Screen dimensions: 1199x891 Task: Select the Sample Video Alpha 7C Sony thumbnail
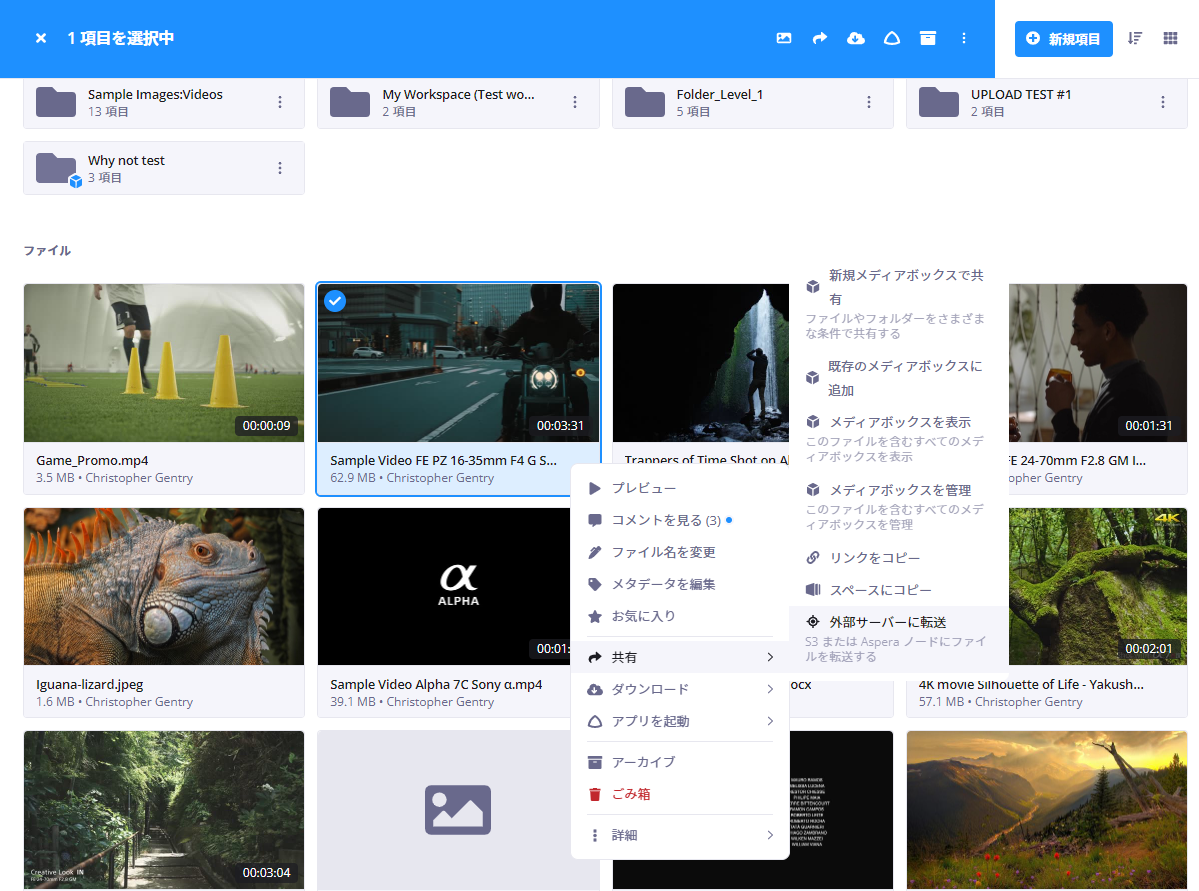click(444, 587)
